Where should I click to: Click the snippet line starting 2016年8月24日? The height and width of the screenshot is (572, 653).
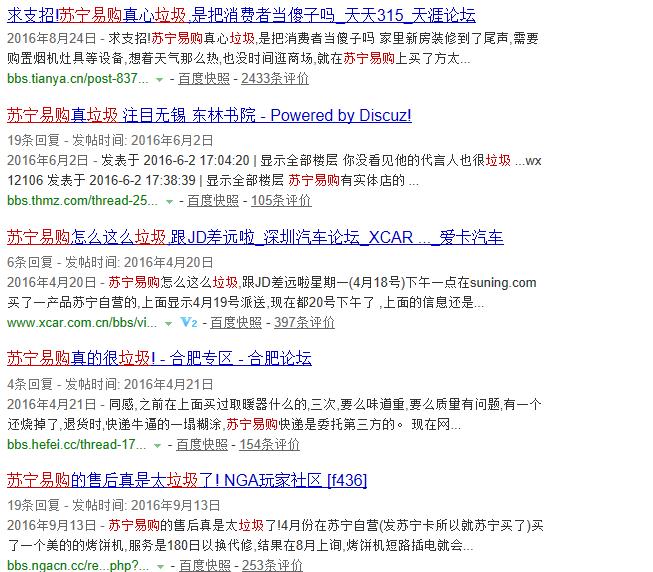click(273, 38)
